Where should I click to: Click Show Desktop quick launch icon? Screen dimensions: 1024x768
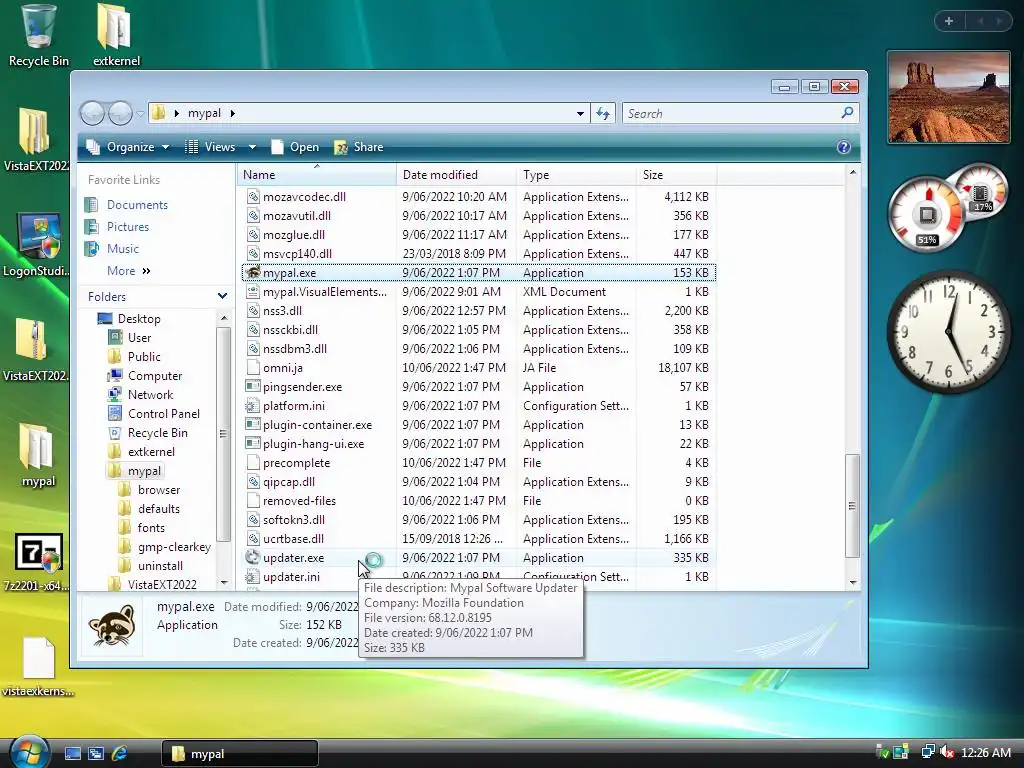tap(73, 754)
